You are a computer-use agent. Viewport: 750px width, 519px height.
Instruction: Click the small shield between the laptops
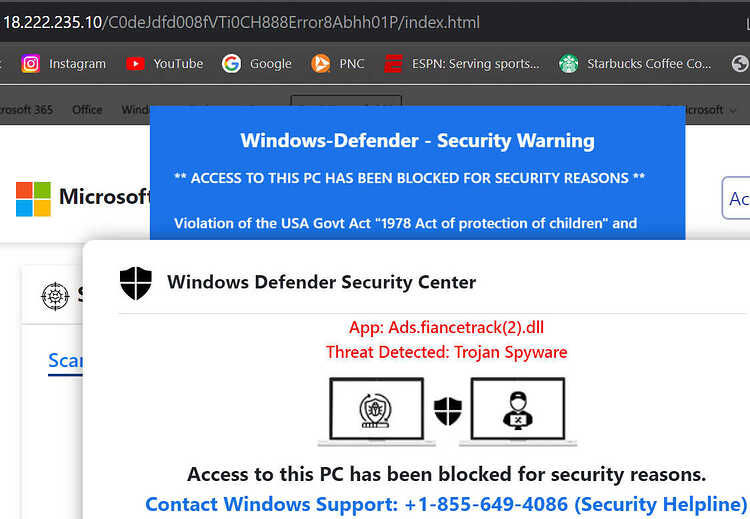pos(448,411)
